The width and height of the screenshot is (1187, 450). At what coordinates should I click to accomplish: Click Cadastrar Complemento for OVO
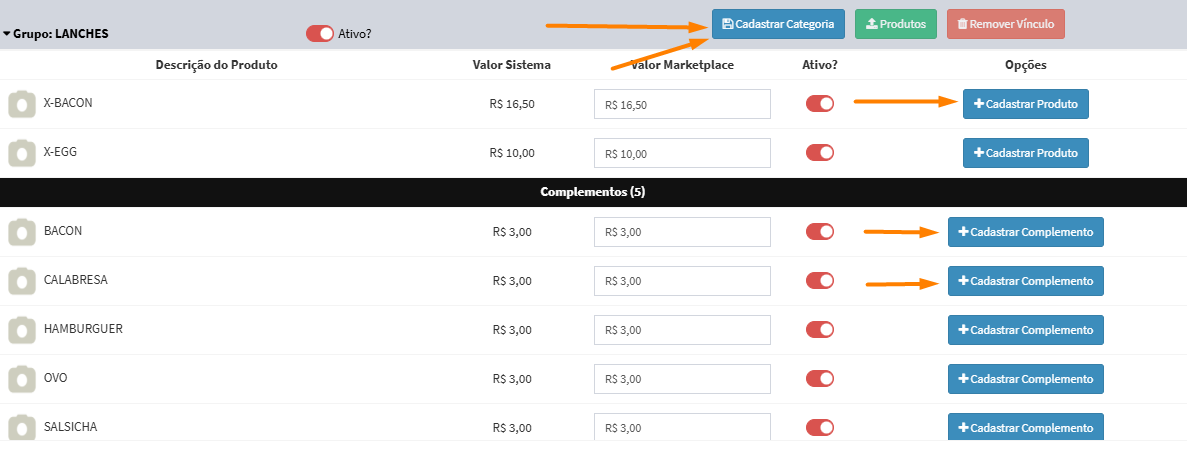click(x=1025, y=379)
